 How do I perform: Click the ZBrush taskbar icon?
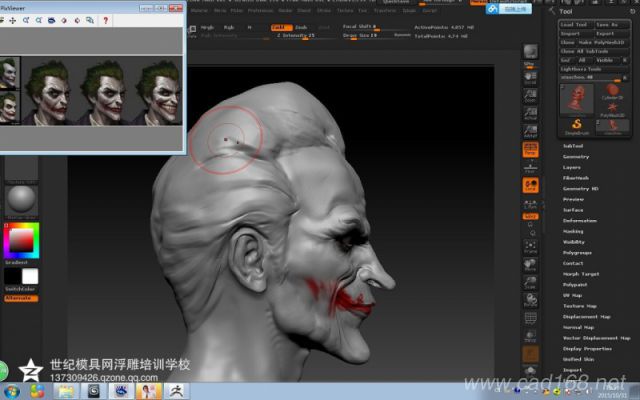[176, 391]
